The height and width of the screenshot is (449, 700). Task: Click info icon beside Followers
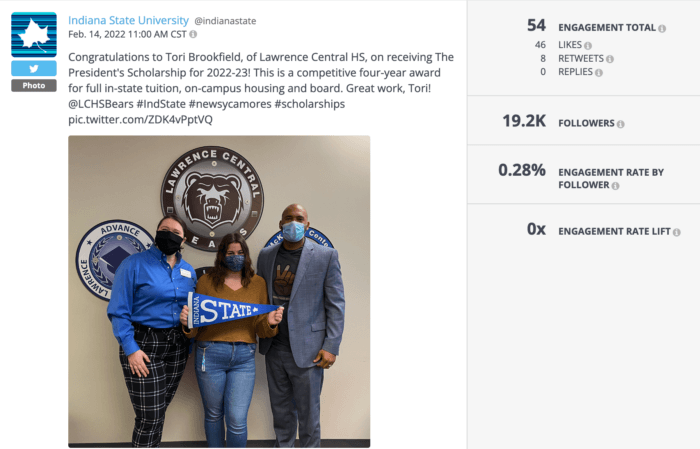coord(621,124)
